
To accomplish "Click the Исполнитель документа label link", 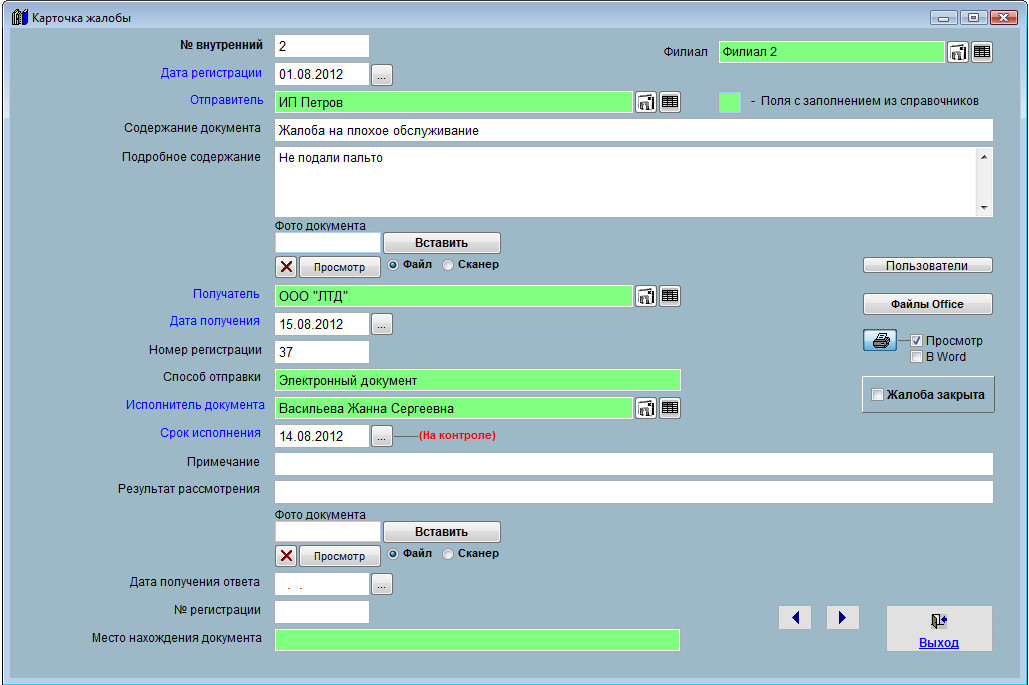I will coord(195,405).
